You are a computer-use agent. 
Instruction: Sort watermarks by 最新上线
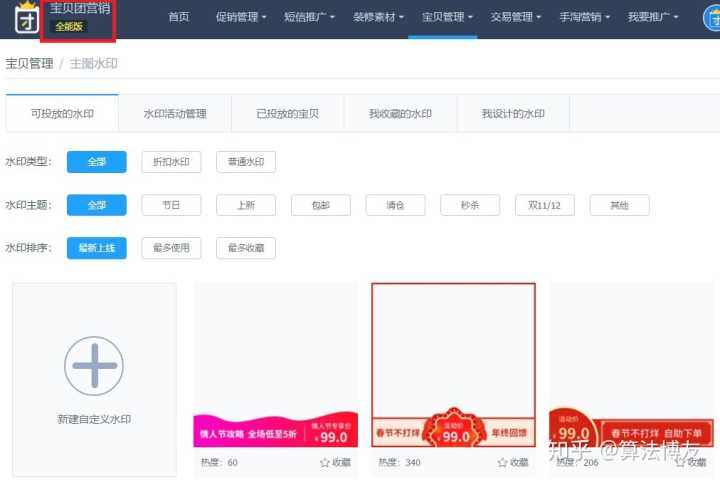click(x=96, y=248)
